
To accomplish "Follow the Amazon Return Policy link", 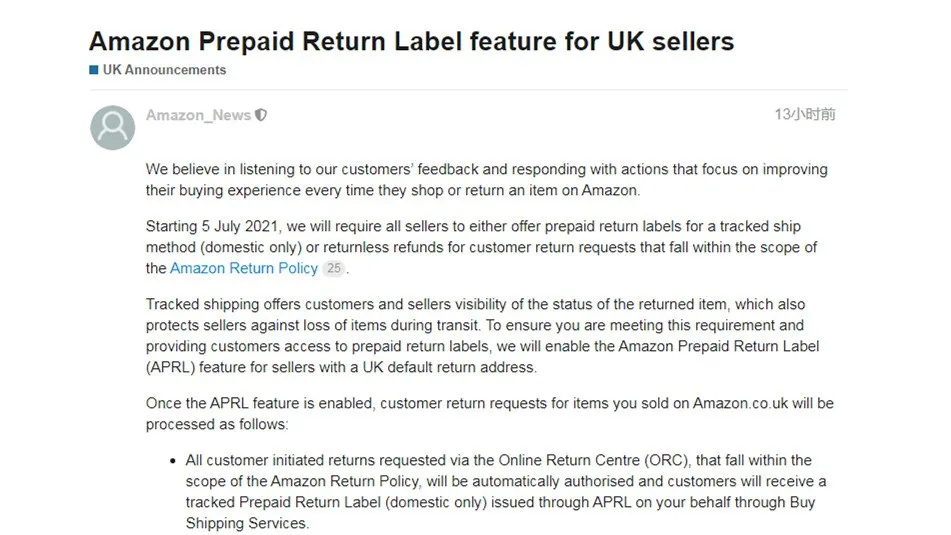I will pos(244,268).
